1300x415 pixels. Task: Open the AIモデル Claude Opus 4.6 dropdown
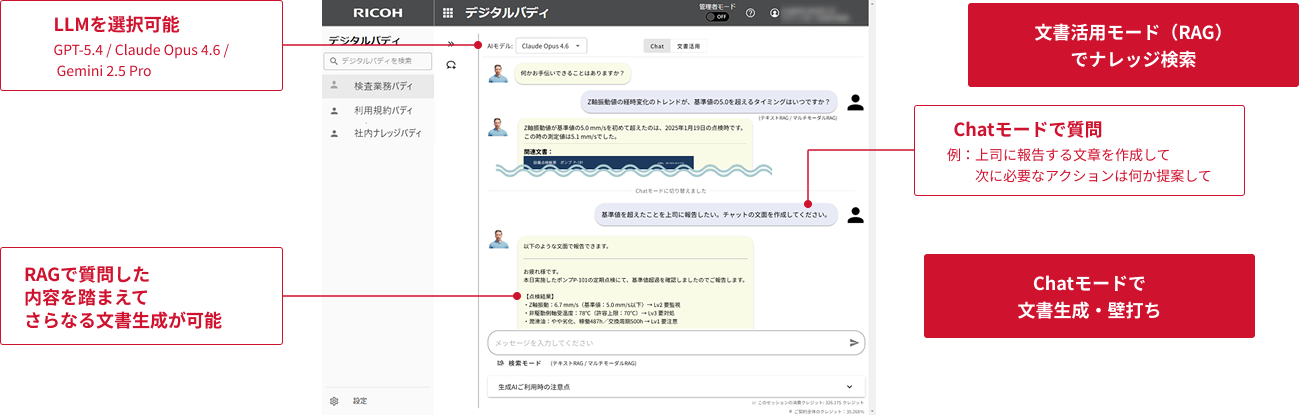[x=553, y=46]
